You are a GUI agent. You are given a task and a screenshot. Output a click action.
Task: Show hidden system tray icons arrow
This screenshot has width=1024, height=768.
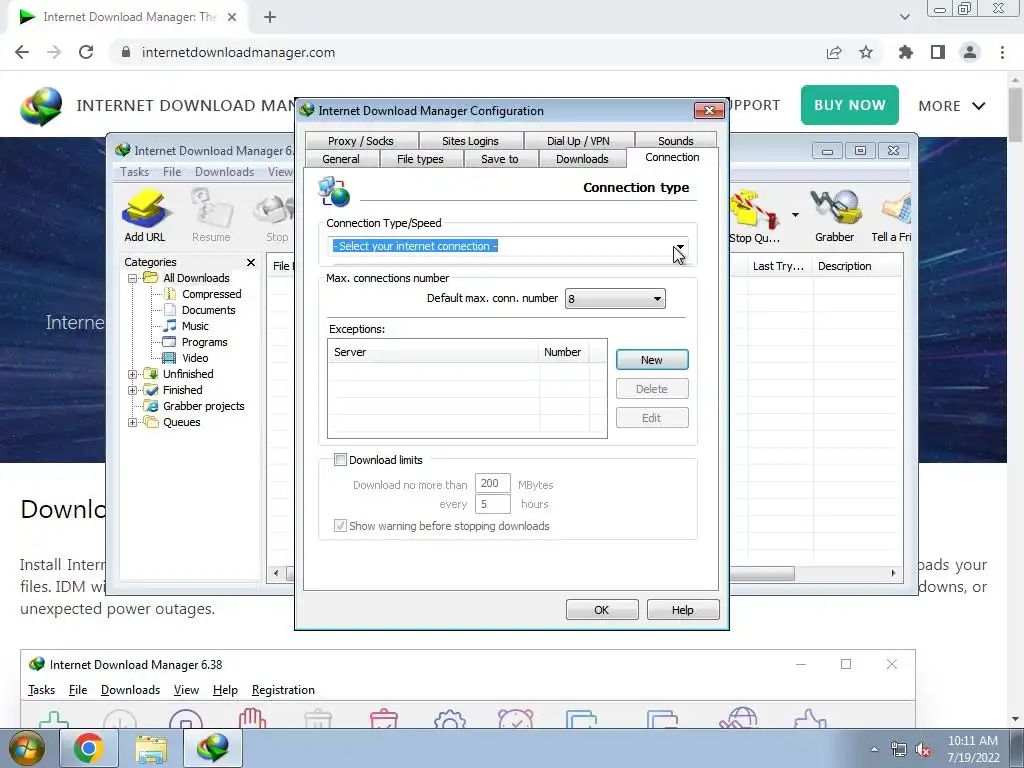pos(874,750)
